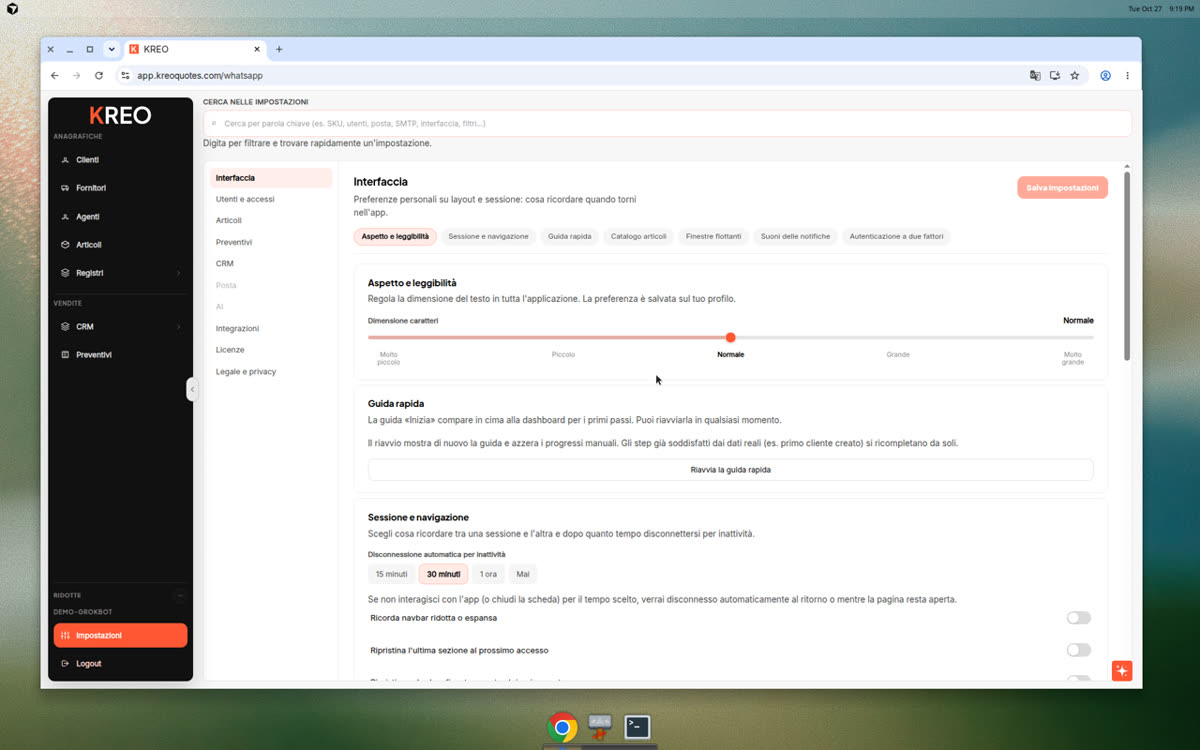The height and width of the screenshot is (750, 1200).
Task: Open the Terminal from the dock
Action: [637, 727]
